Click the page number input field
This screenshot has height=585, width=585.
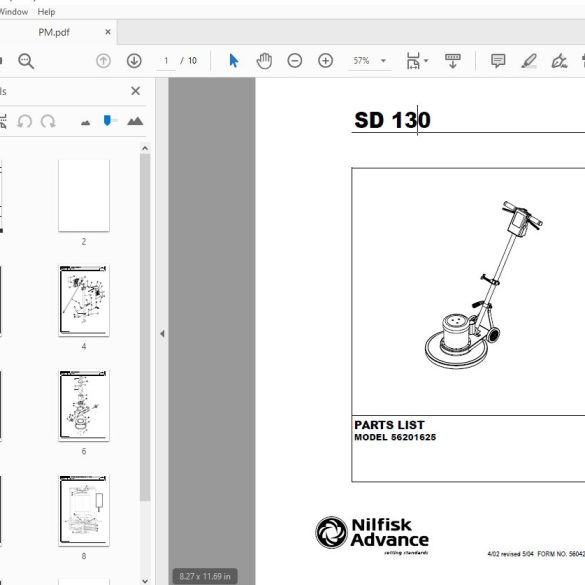pyautogui.click(x=166, y=61)
